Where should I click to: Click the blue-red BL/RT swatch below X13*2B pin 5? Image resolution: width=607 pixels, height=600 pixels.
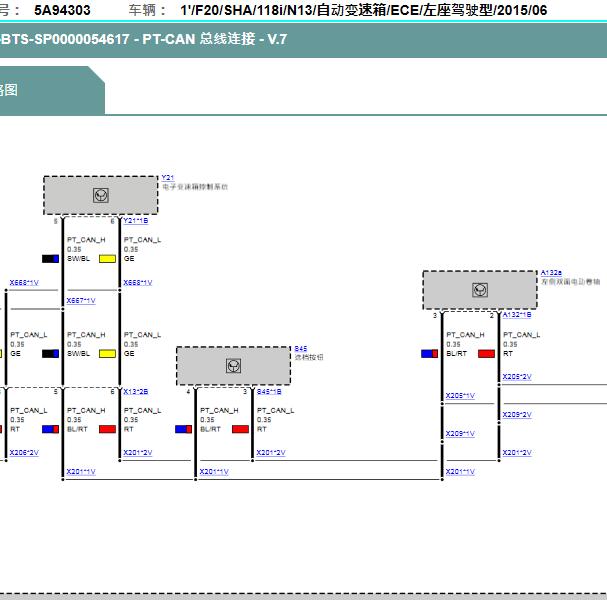pos(50,429)
